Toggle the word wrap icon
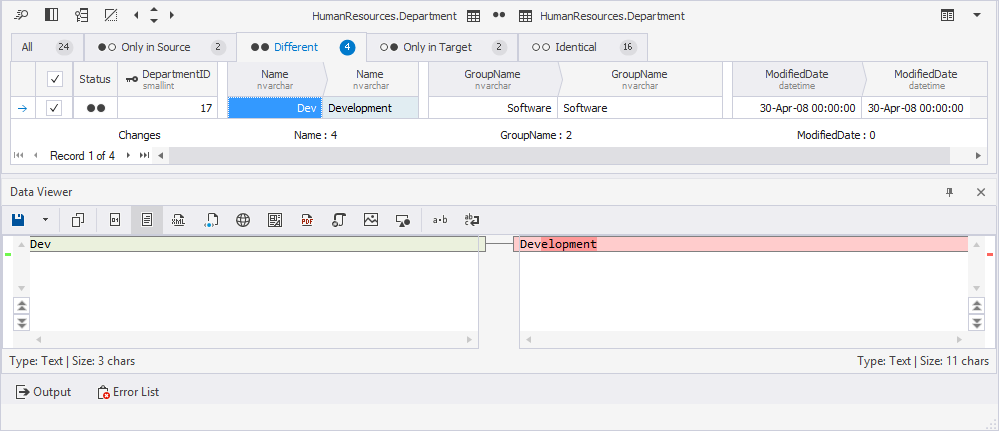999x431 pixels. coord(472,219)
